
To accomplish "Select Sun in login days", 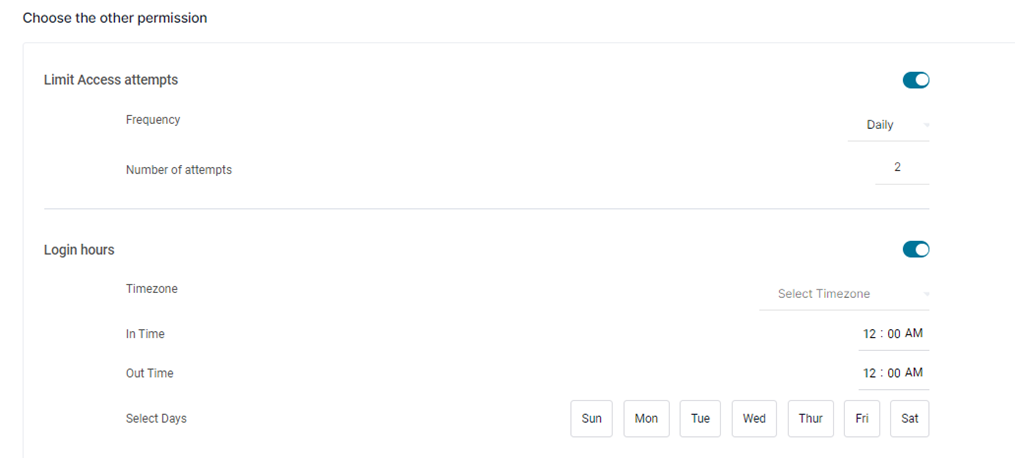I will pyautogui.click(x=592, y=419).
